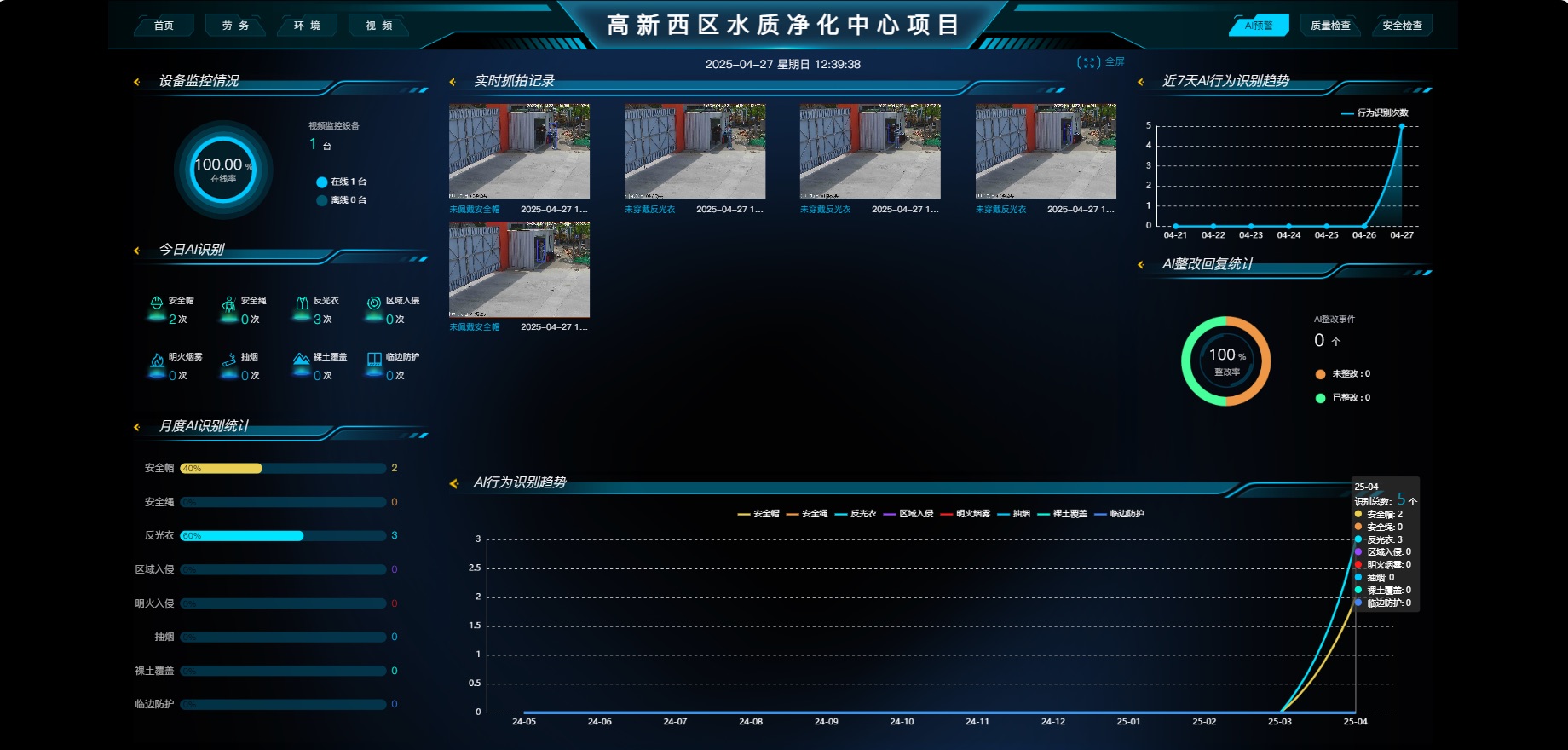Click the 安全绳 harness icon in 今日AI识别

(x=228, y=304)
